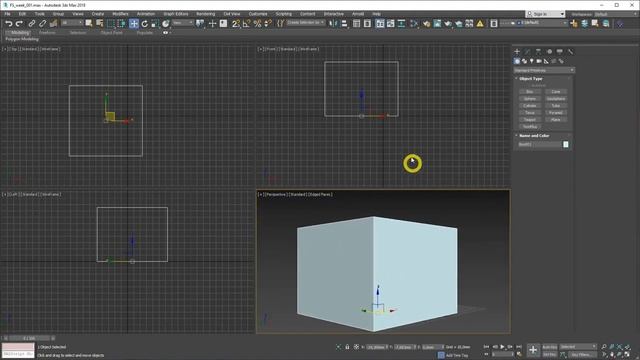This screenshot has height=360, width=640.
Task: Click the X coordinate field in the status bar
Action: click(x=376, y=347)
